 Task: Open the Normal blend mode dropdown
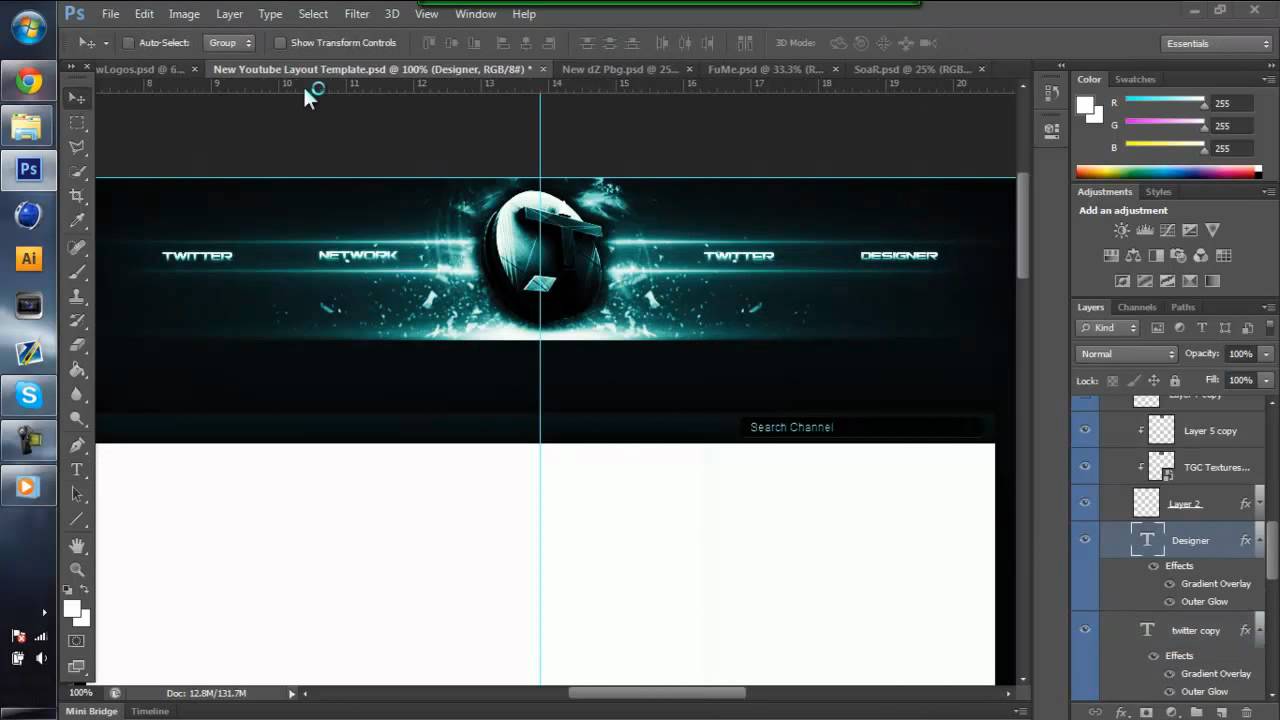click(1127, 354)
